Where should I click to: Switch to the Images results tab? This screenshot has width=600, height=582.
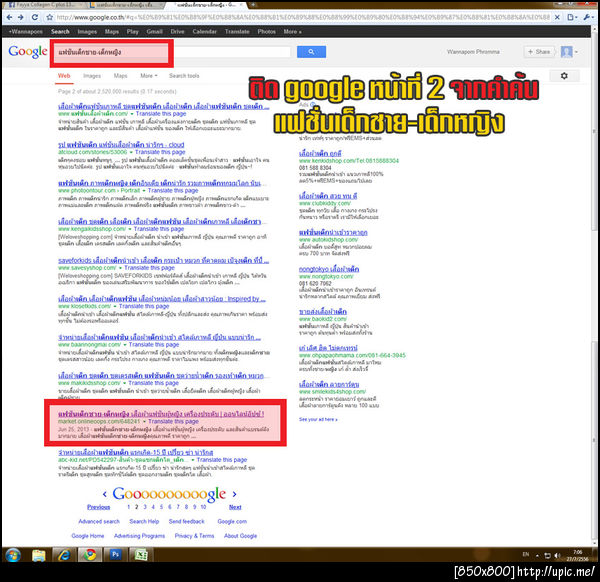click(x=92, y=76)
